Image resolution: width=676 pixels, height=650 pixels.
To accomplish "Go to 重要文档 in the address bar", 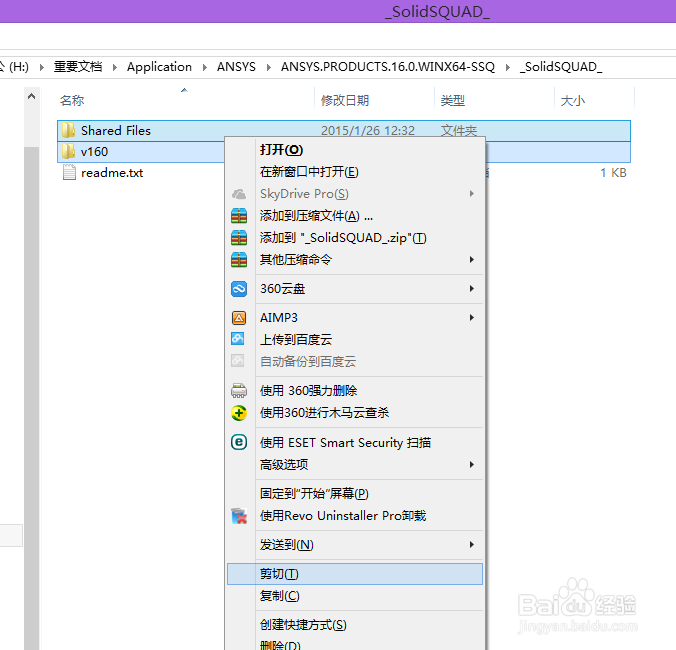I will tap(78, 67).
